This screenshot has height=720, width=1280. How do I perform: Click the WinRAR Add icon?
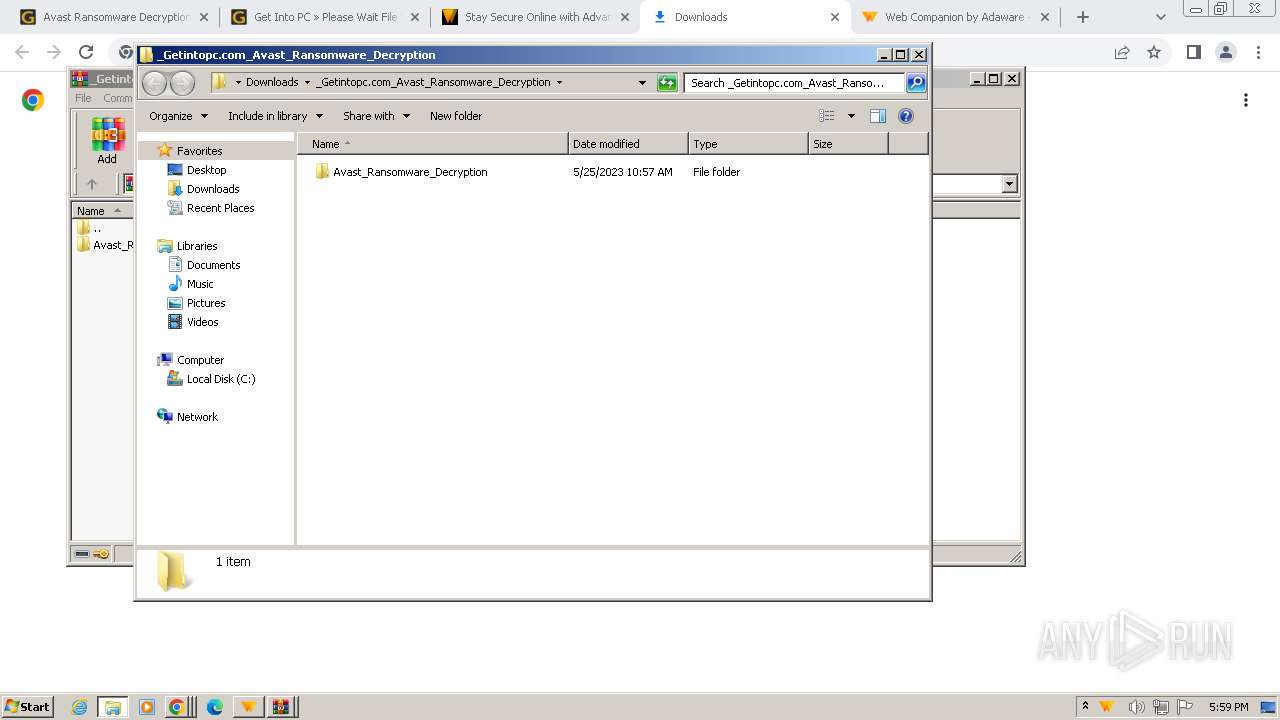tap(107, 140)
